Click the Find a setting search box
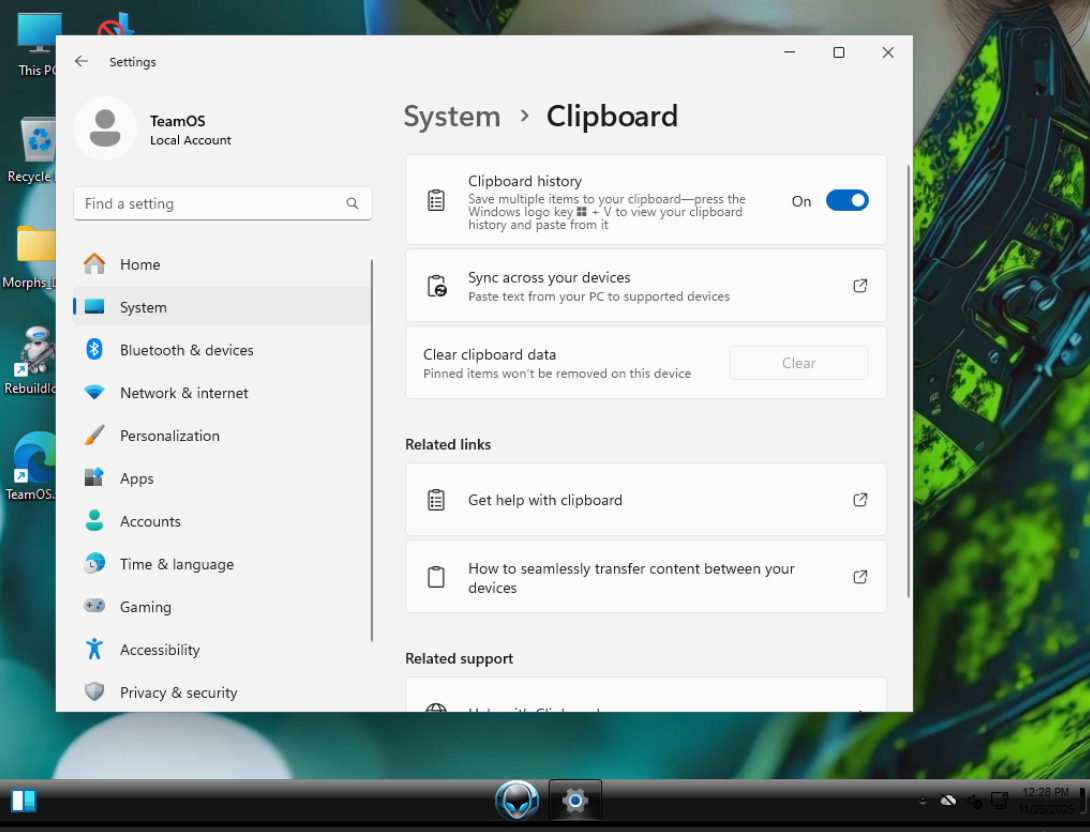The height and width of the screenshot is (832, 1090). 222,203
